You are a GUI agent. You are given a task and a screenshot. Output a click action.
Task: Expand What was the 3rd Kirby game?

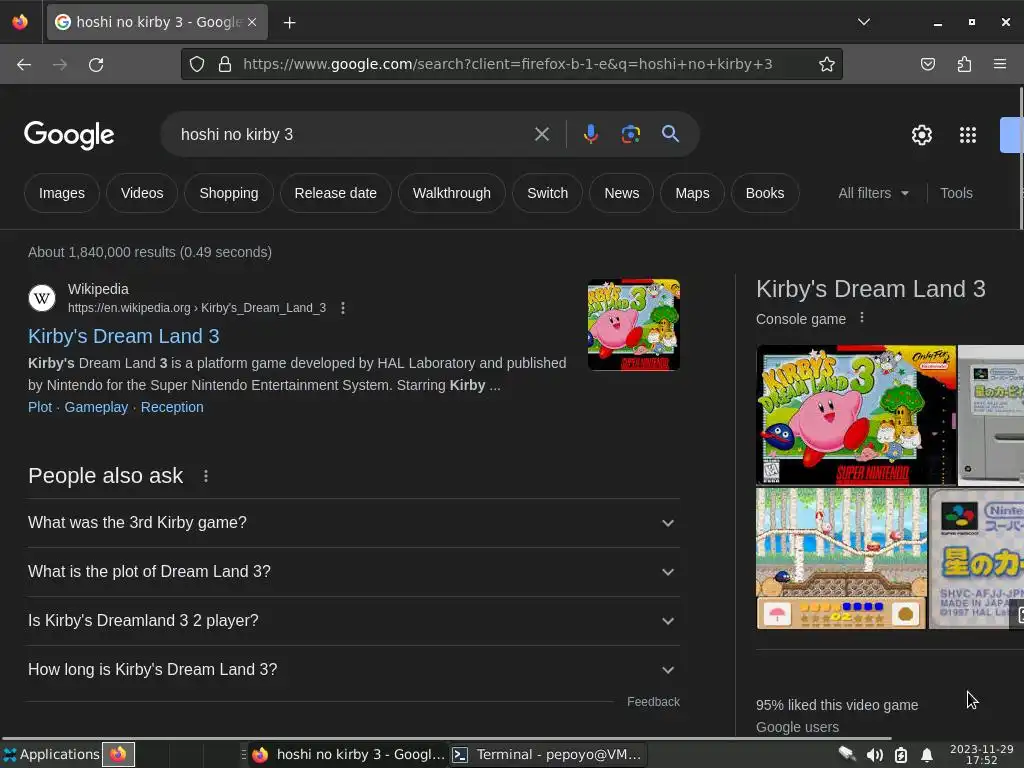tap(353, 523)
